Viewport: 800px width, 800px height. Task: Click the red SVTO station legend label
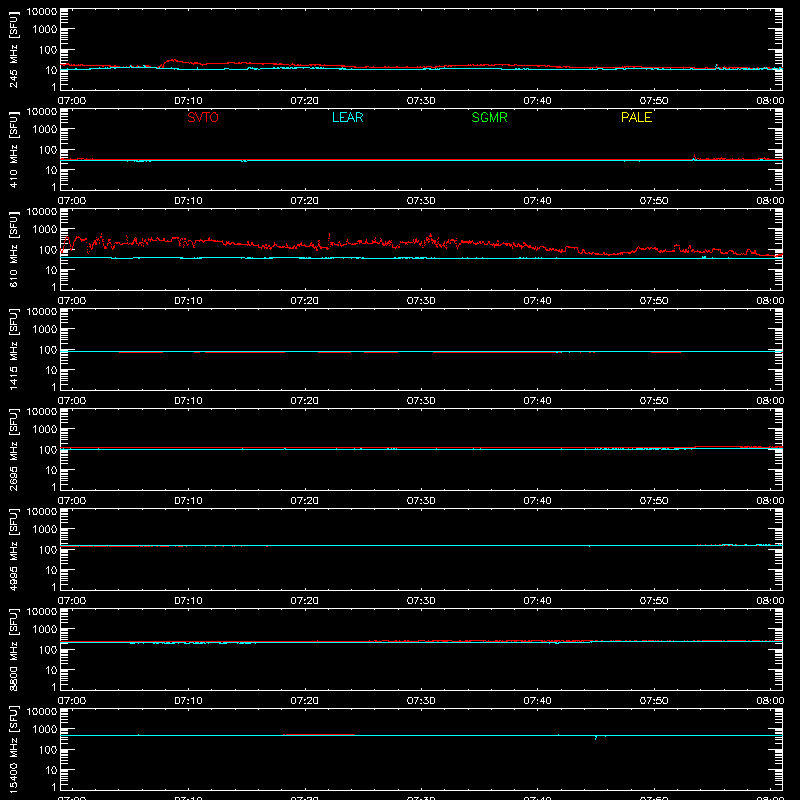[x=203, y=117]
